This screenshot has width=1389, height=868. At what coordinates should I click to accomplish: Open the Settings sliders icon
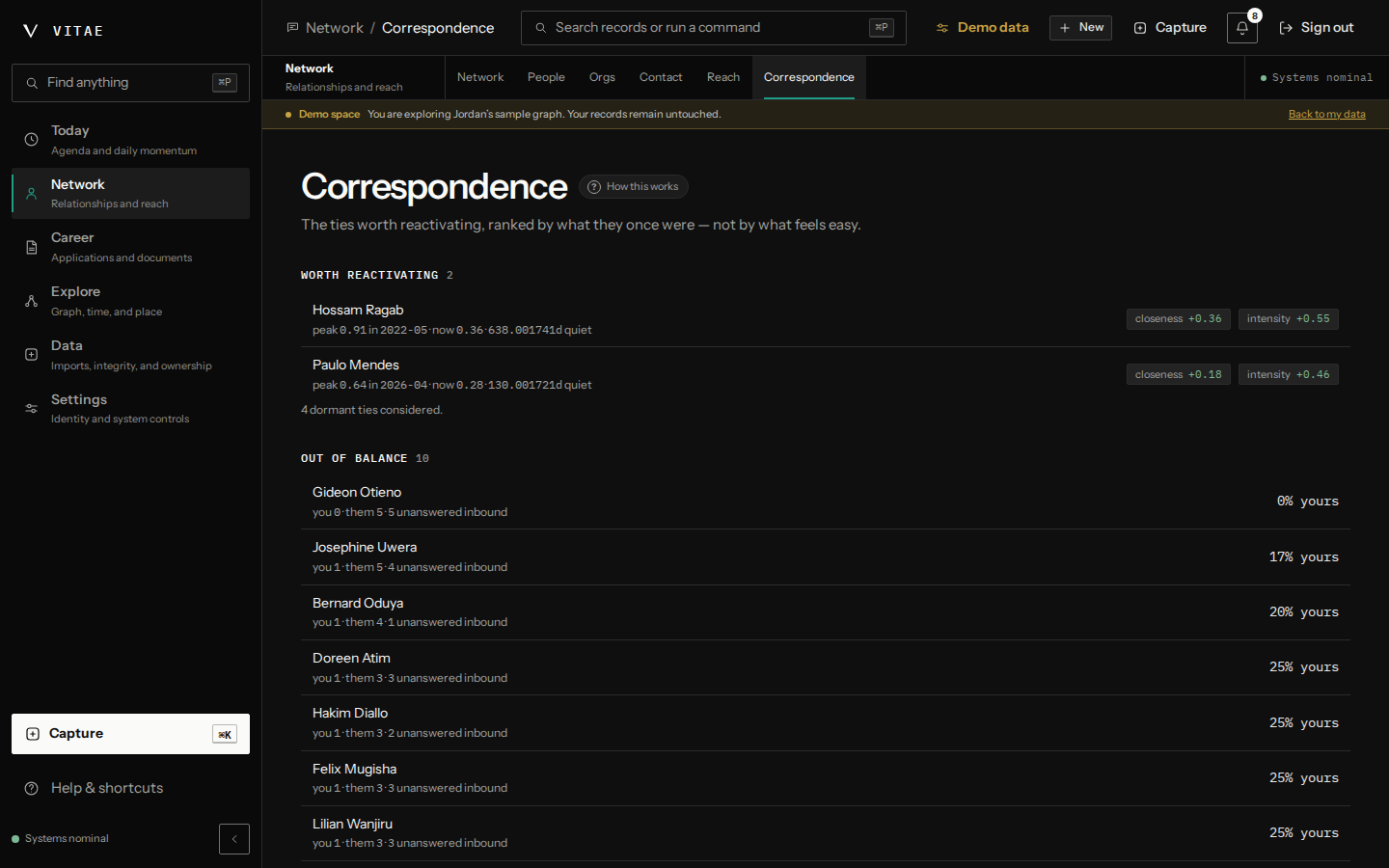tap(32, 409)
